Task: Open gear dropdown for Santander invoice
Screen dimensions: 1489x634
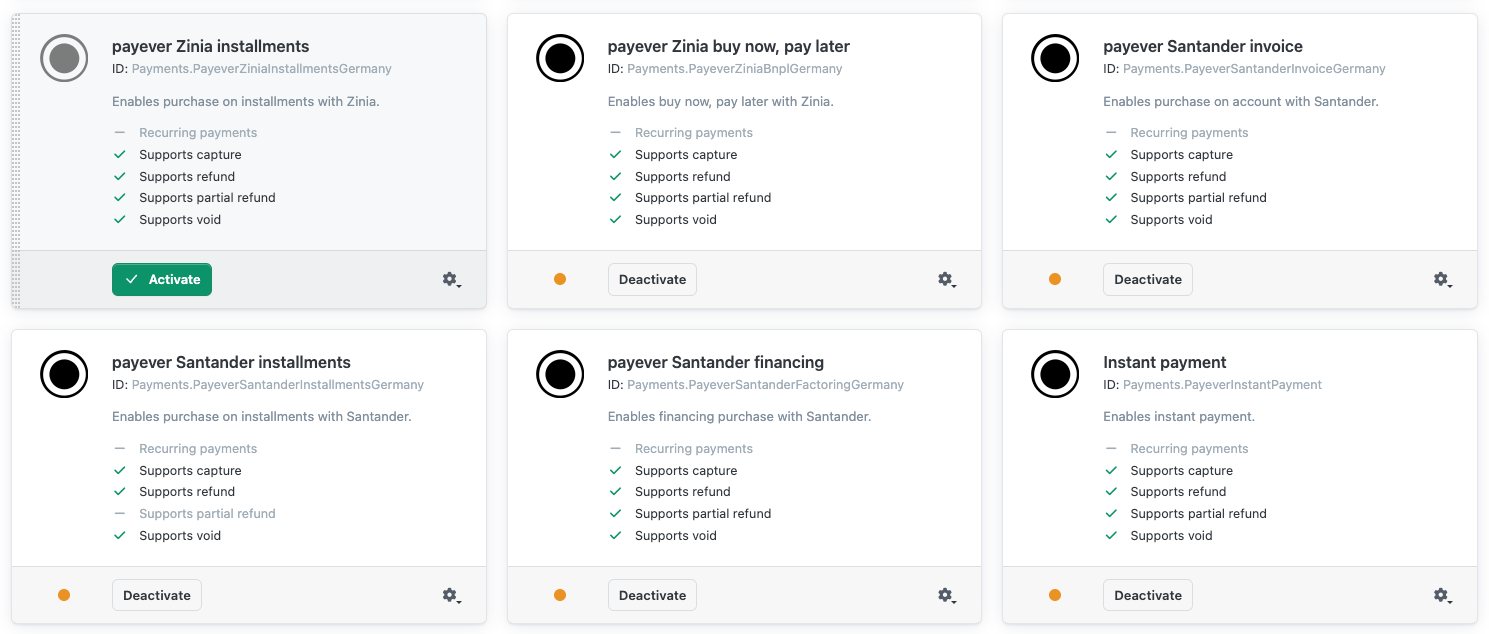Action: [1443, 280]
